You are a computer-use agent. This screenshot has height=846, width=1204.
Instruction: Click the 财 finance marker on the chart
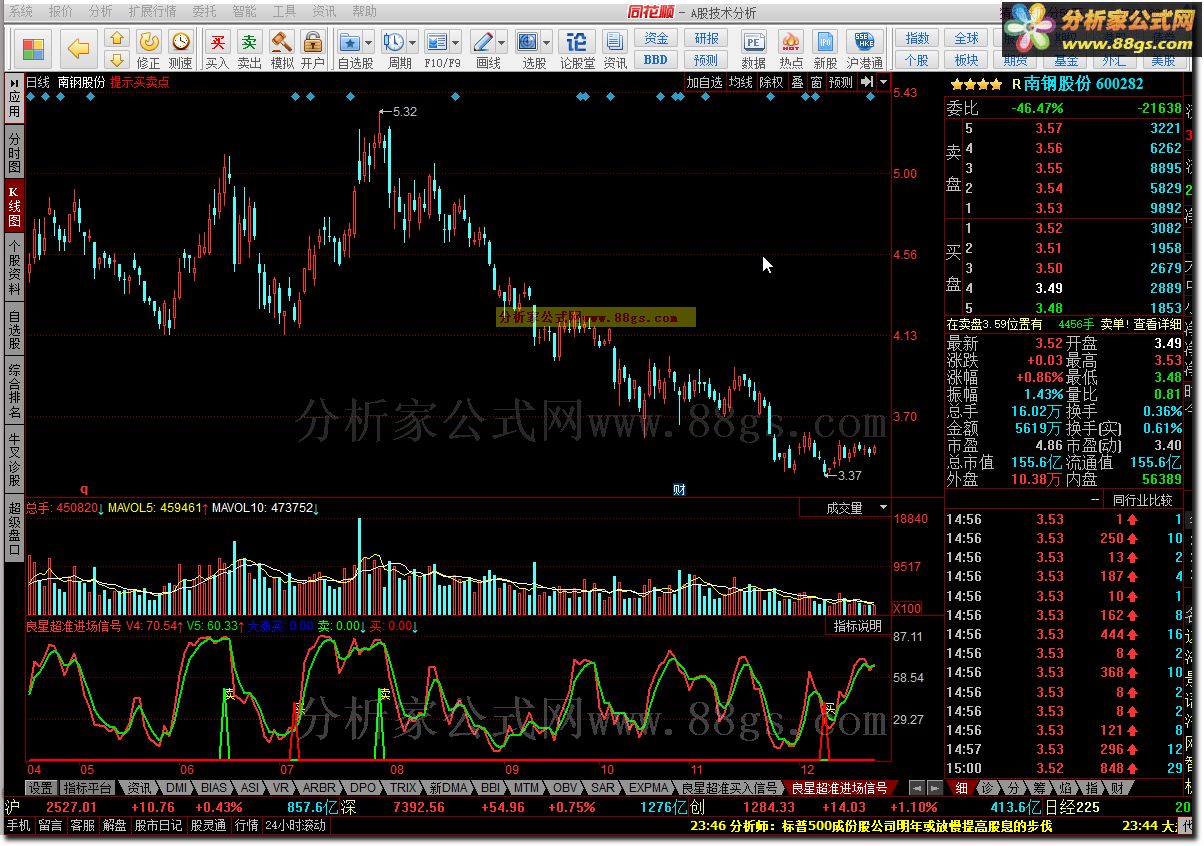coord(679,490)
